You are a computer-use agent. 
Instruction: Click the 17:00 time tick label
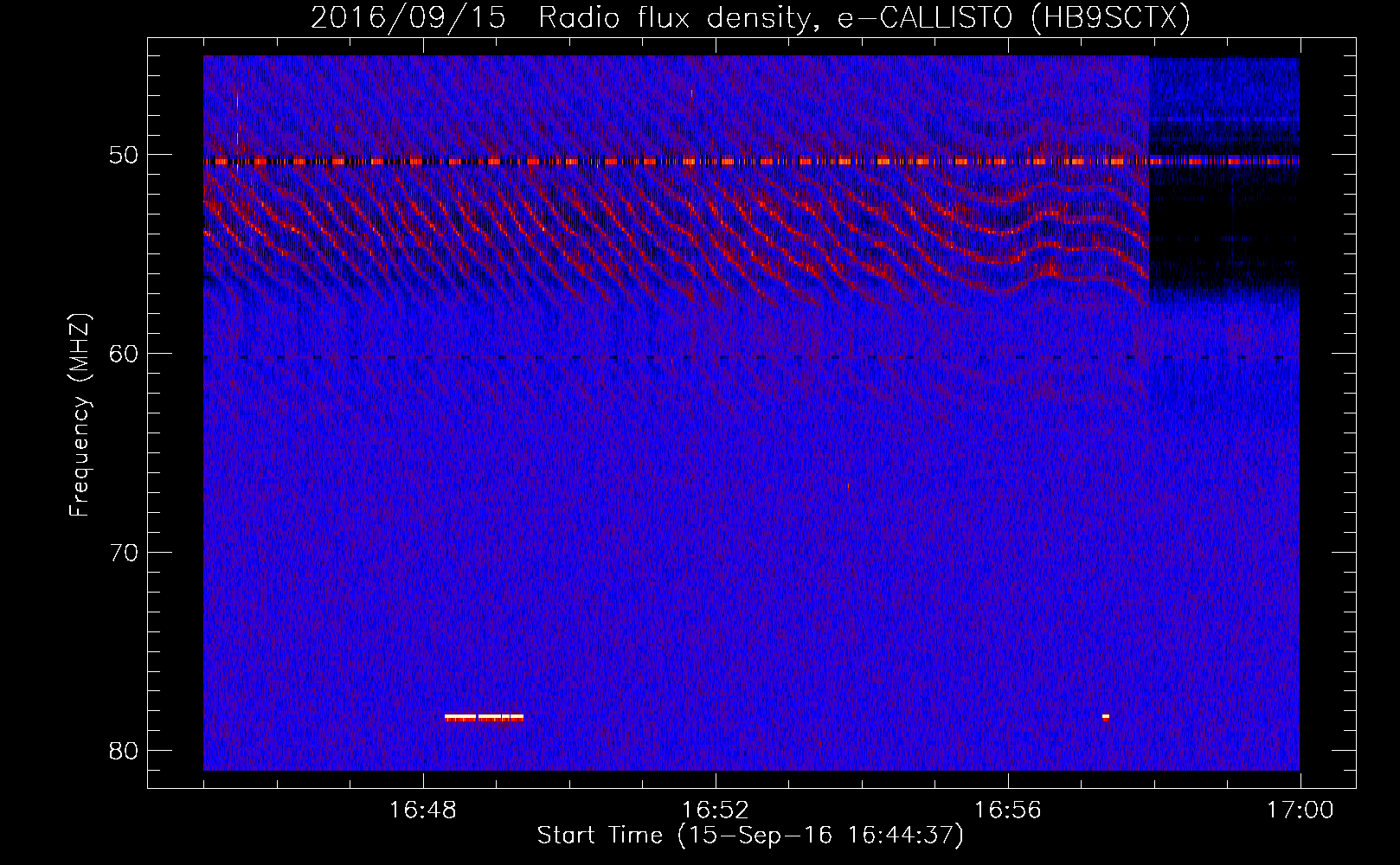click(x=1300, y=811)
